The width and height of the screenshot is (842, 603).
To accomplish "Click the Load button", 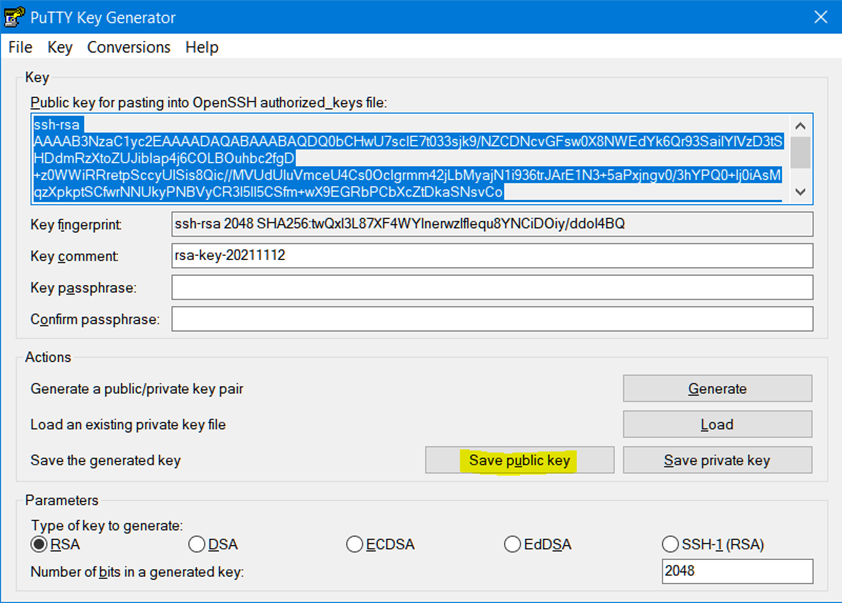I will [717, 424].
